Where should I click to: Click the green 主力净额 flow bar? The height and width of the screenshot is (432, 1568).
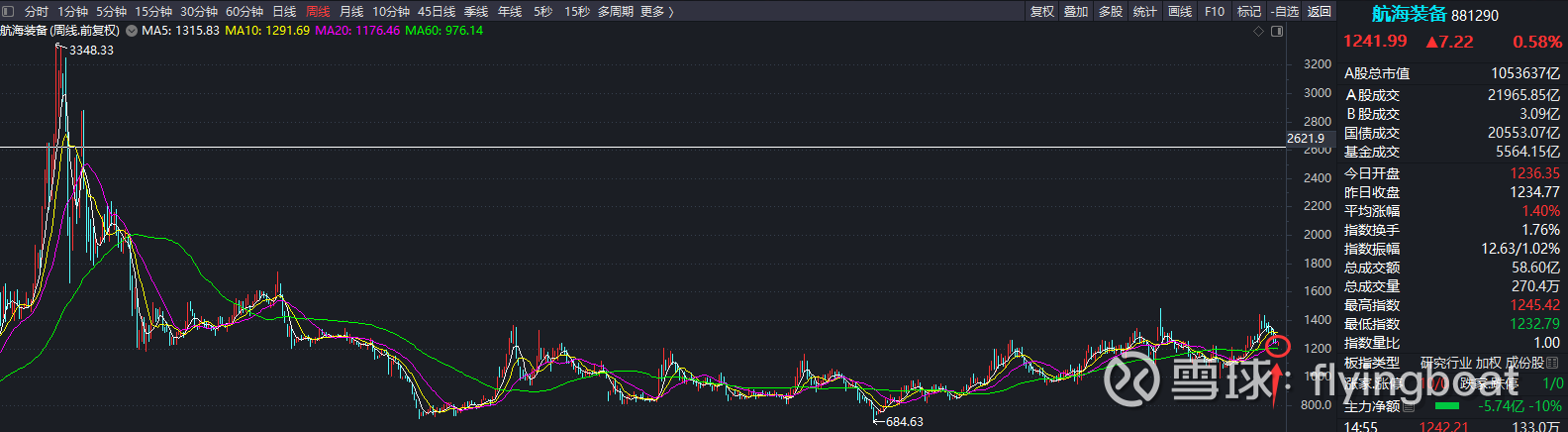(x=1446, y=406)
